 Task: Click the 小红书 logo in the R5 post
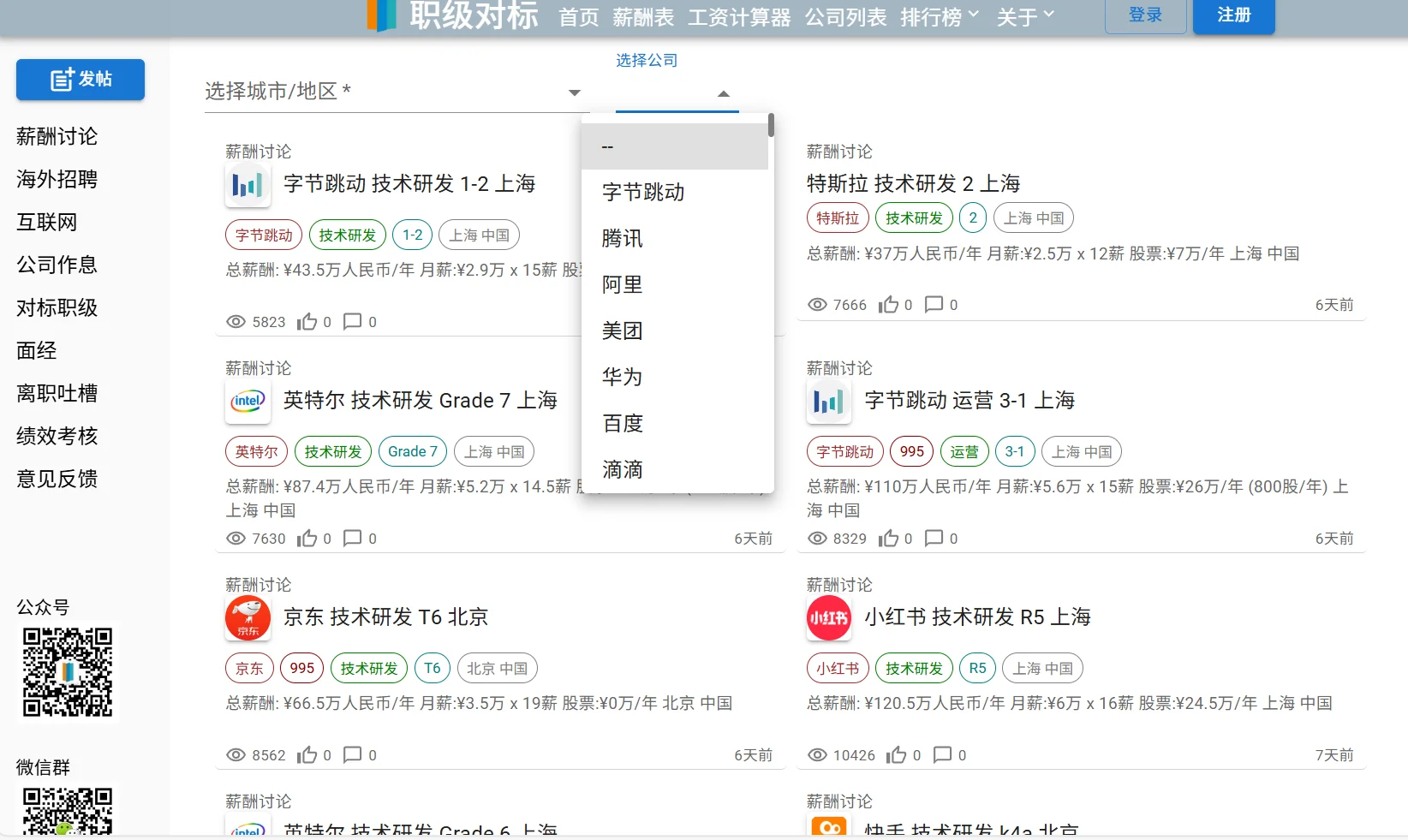coord(829,618)
